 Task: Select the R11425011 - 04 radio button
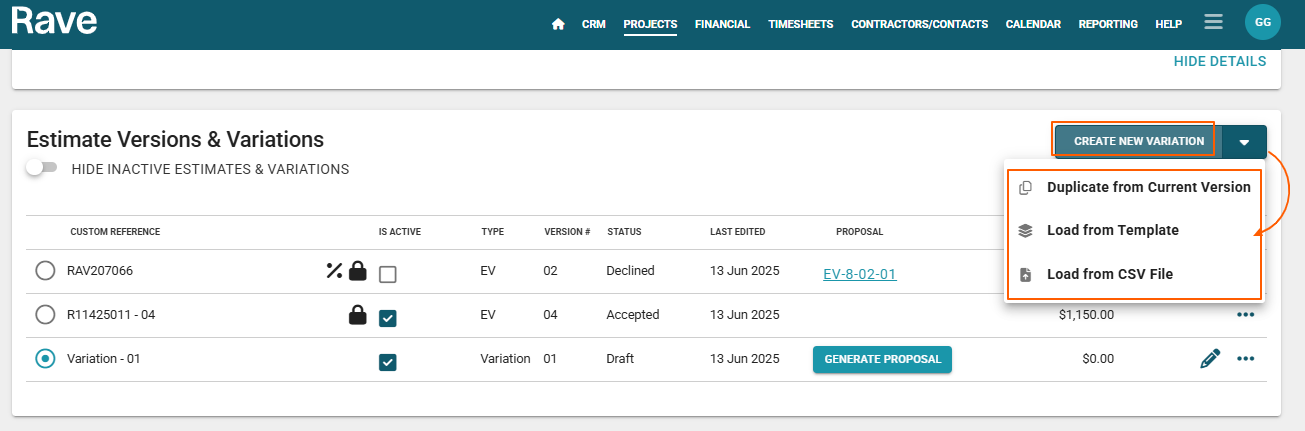(x=45, y=315)
